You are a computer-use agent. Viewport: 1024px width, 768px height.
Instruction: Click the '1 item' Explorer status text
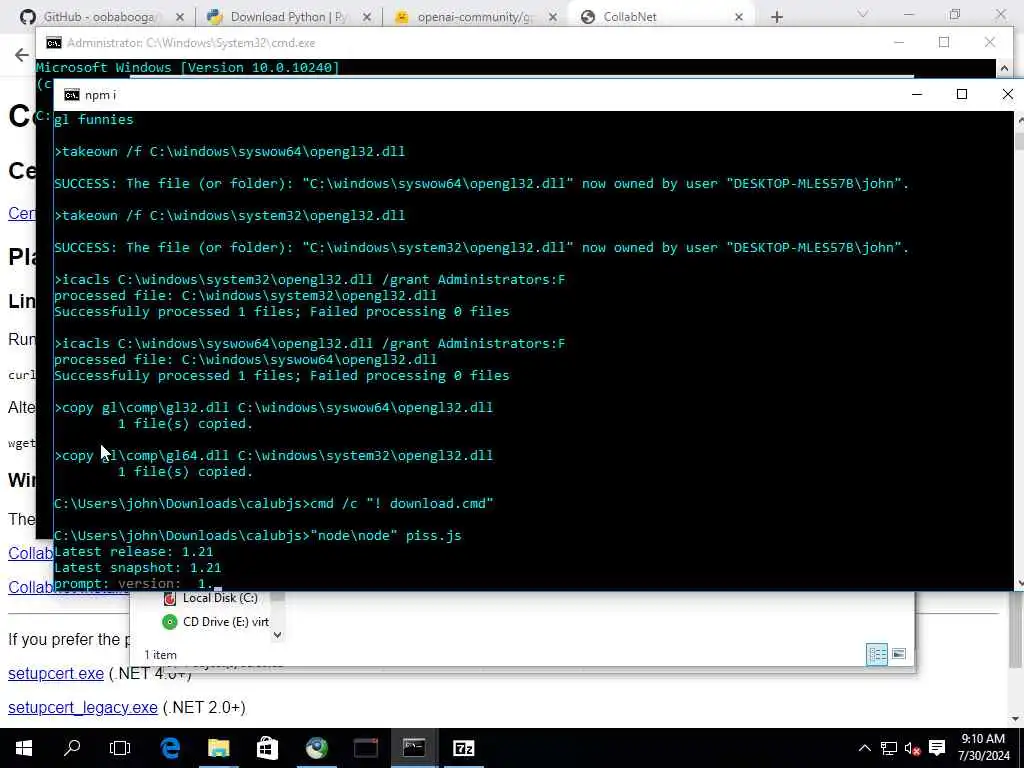coord(161,655)
